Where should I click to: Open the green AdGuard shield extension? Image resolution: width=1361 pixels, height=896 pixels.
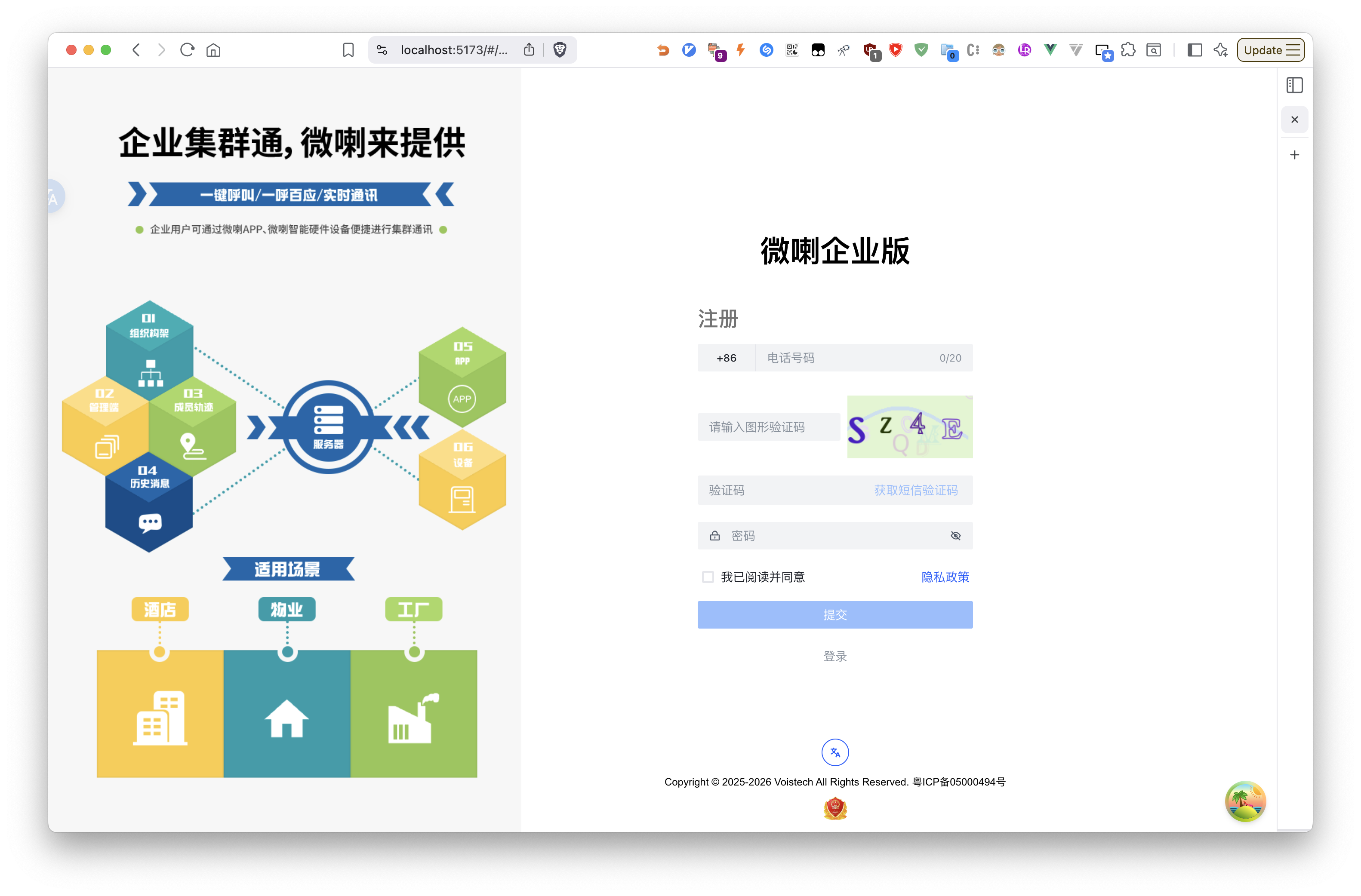click(x=921, y=50)
